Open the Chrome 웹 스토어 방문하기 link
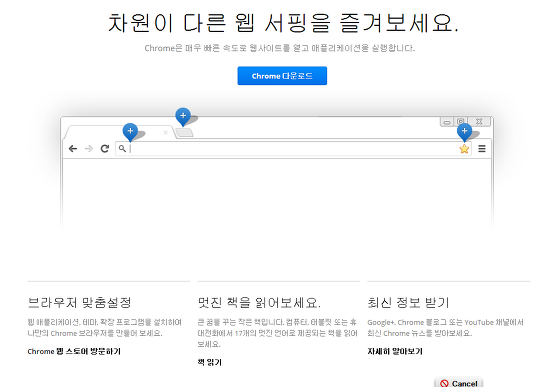 74,352
